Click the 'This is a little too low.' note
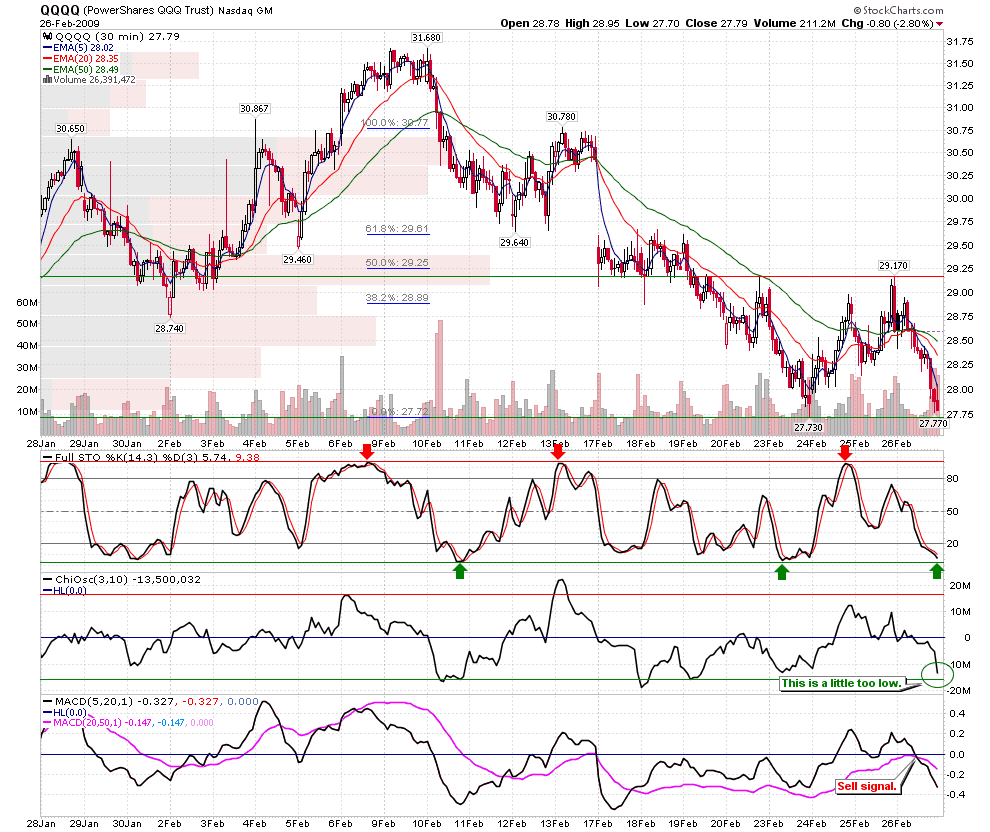Viewport: 990px width, 832px height. (841, 683)
